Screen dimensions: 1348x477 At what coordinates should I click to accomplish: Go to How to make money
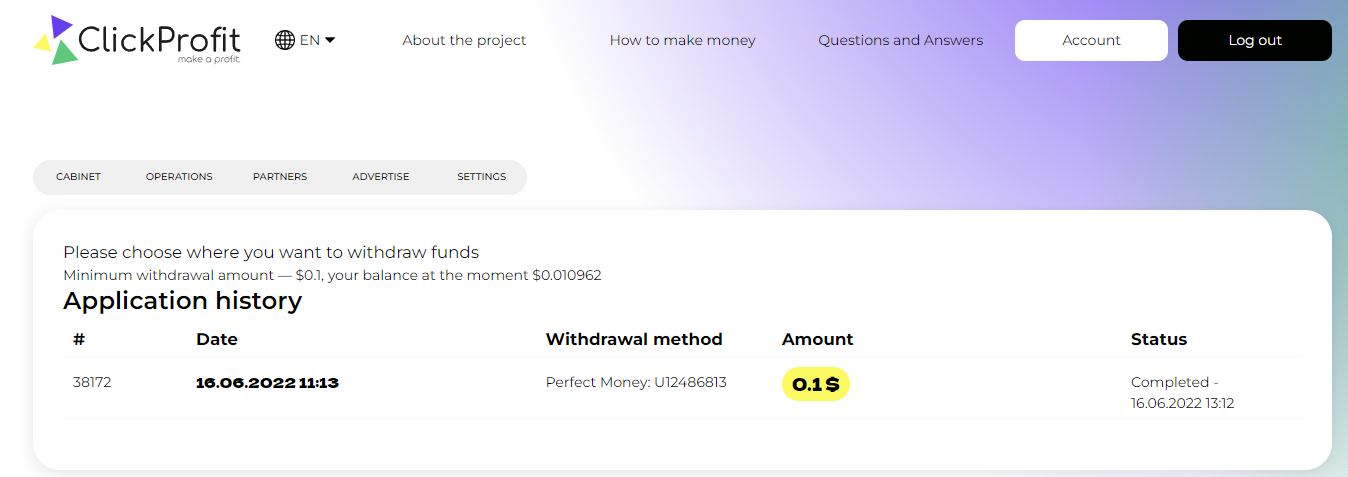point(682,40)
